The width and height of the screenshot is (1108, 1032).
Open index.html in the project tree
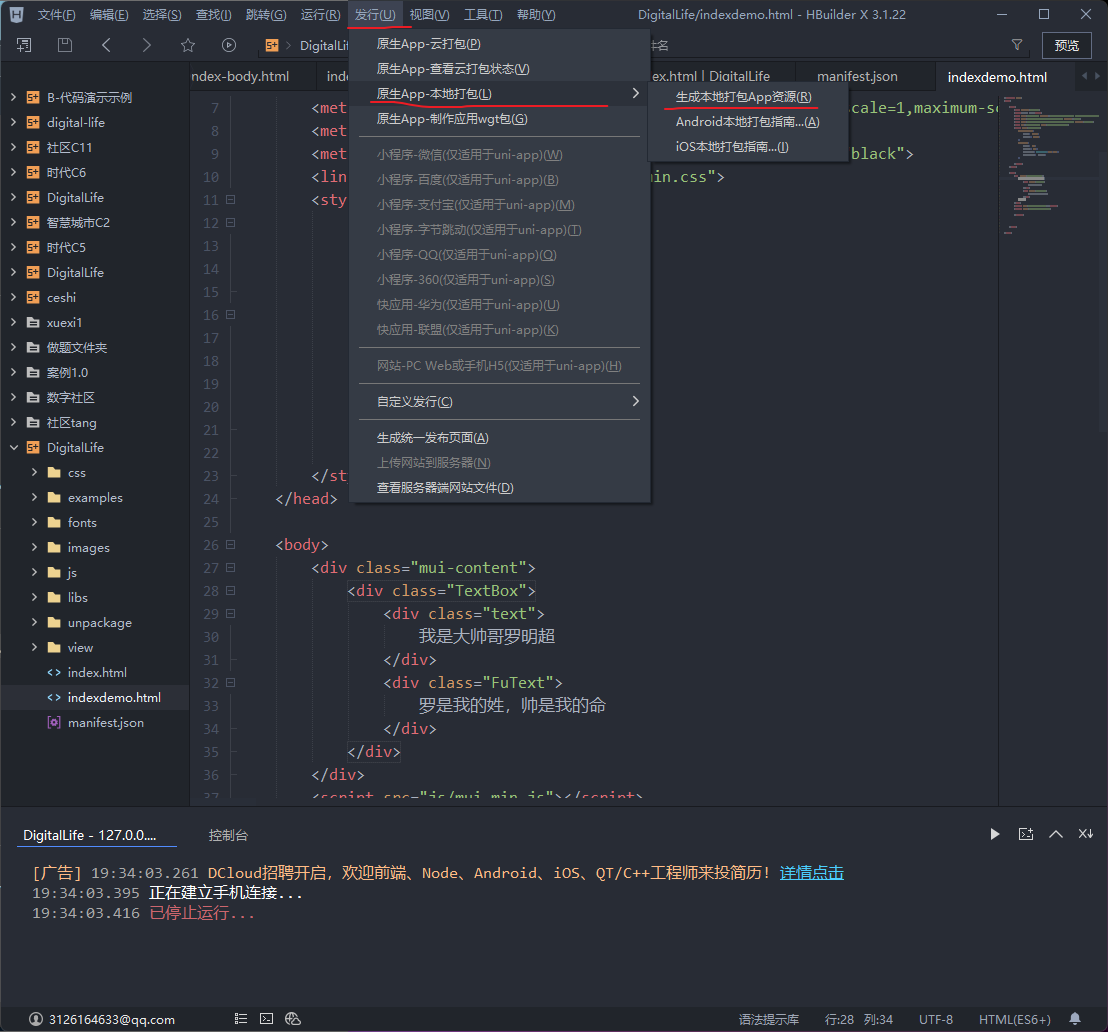(97, 673)
